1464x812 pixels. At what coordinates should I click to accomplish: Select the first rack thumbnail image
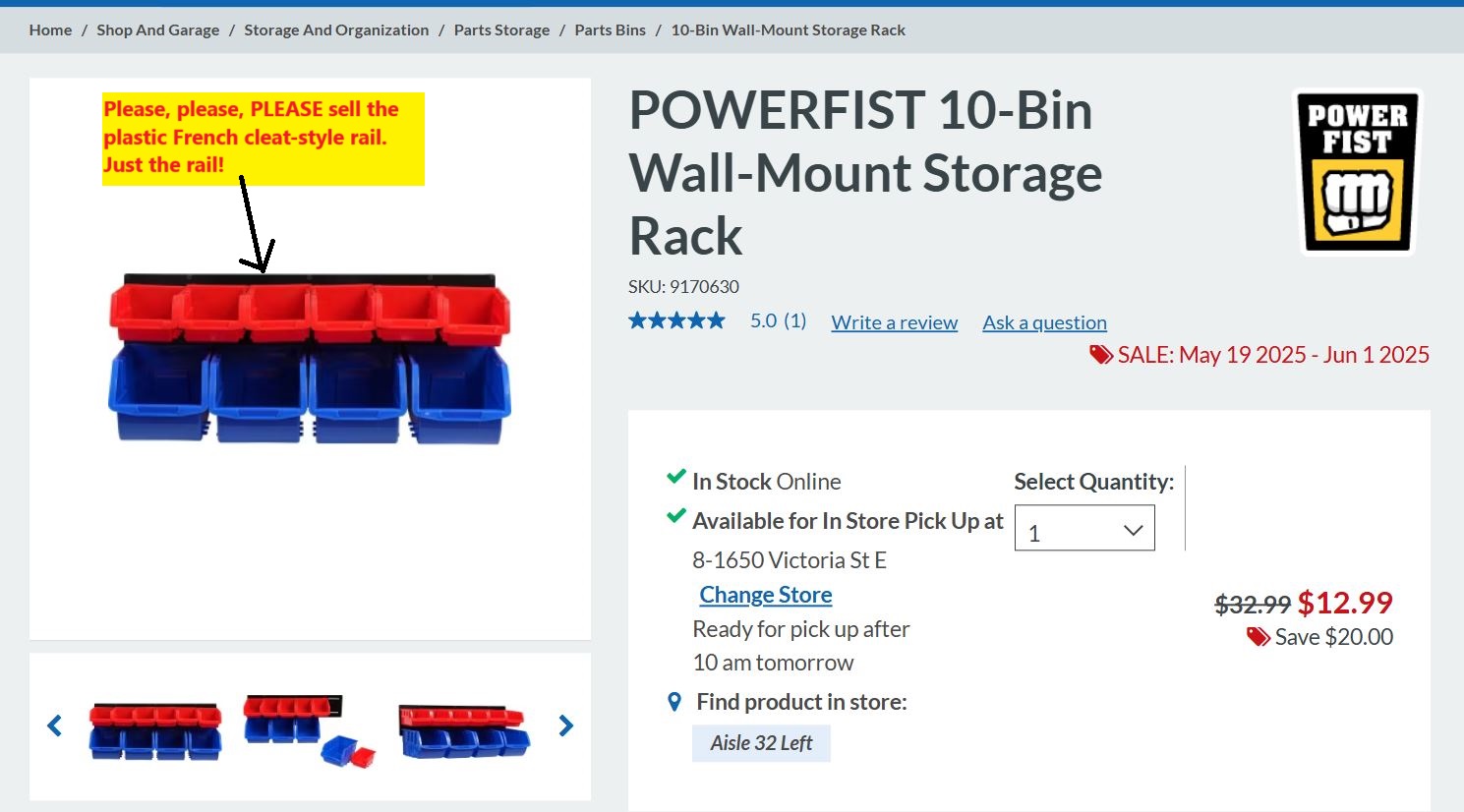(155, 730)
